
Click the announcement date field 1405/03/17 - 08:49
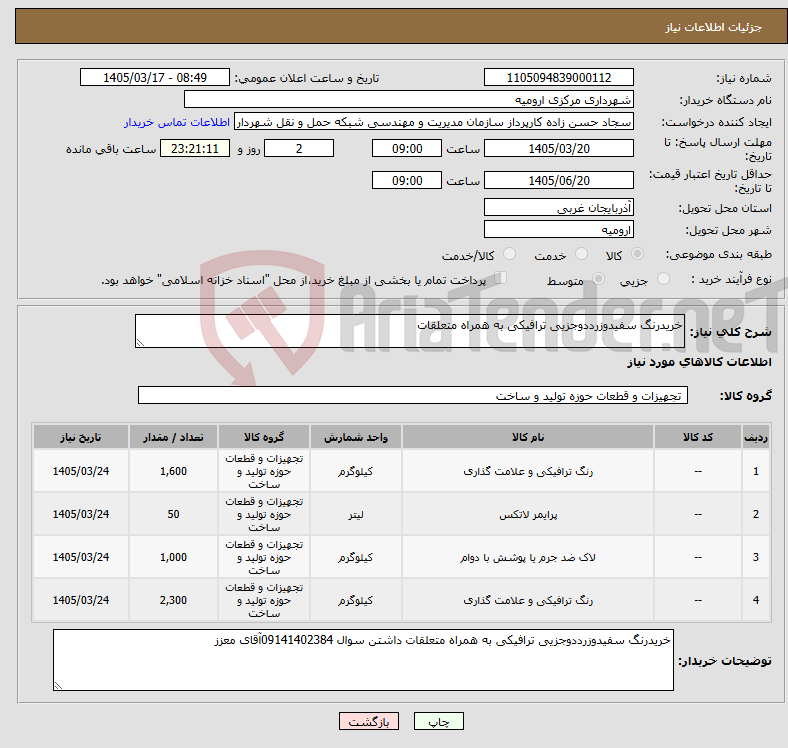tap(155, 77)
